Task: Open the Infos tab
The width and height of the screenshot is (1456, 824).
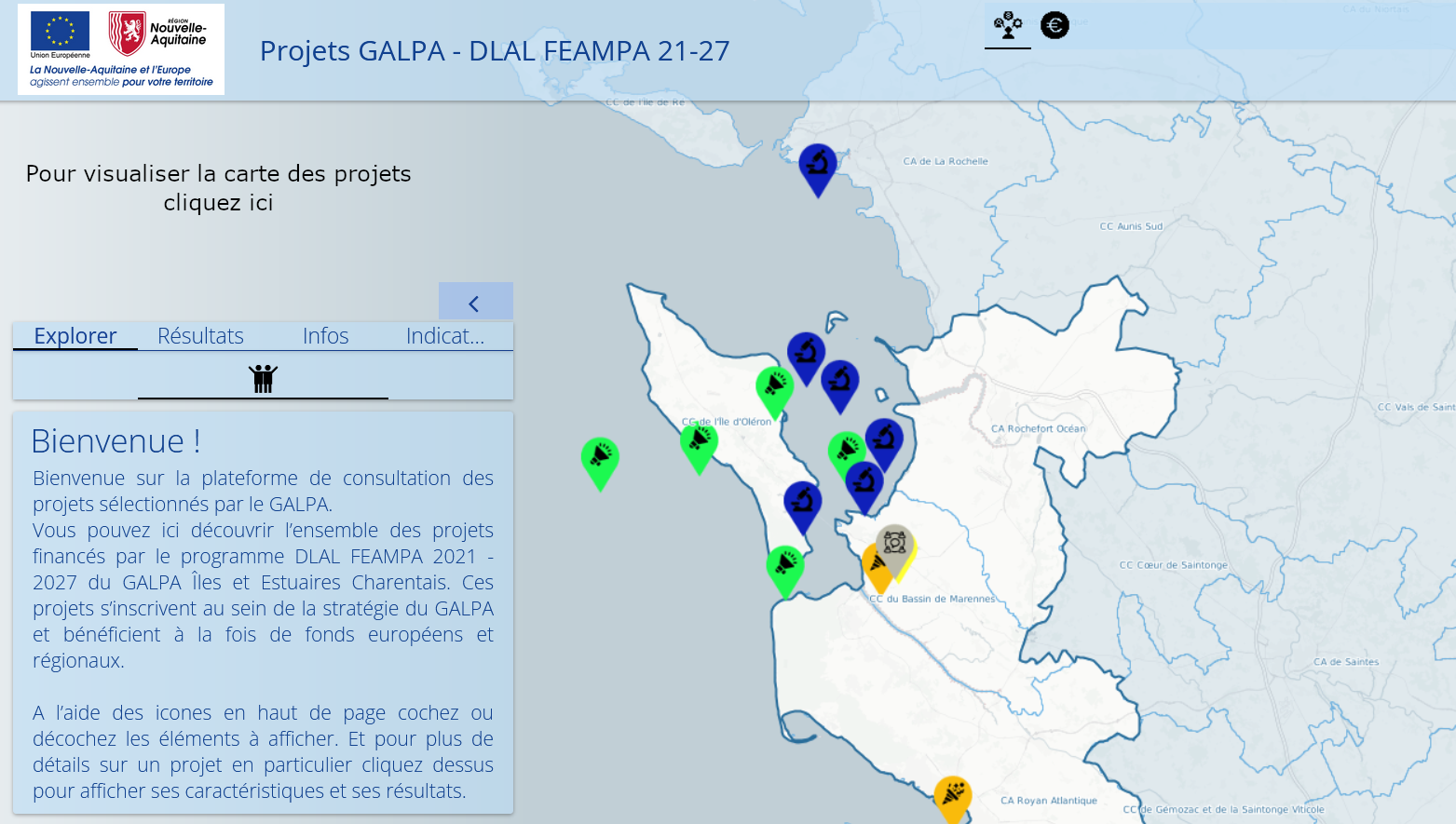Action: pos(325,336)
